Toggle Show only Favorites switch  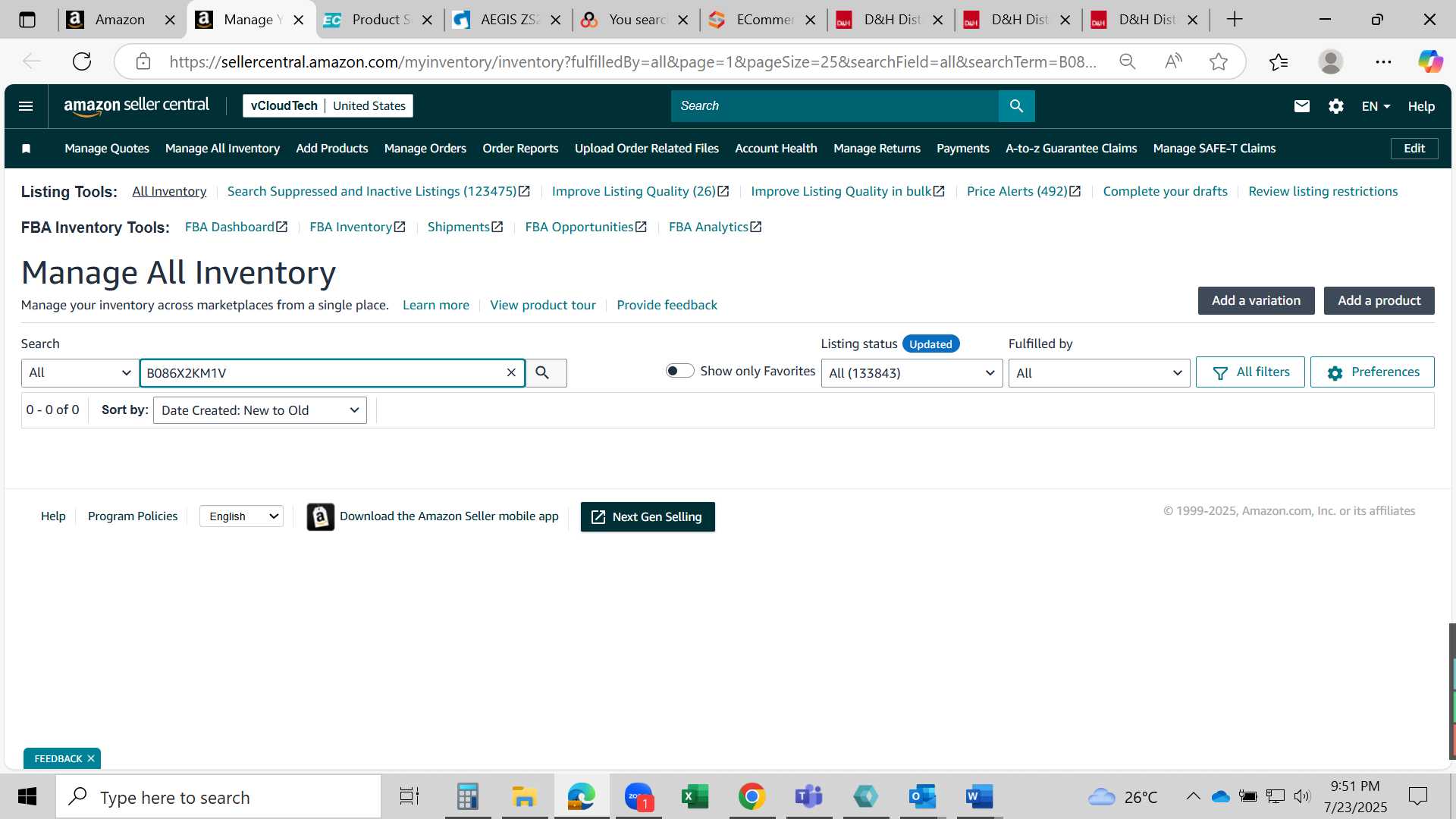pos(679,371)
